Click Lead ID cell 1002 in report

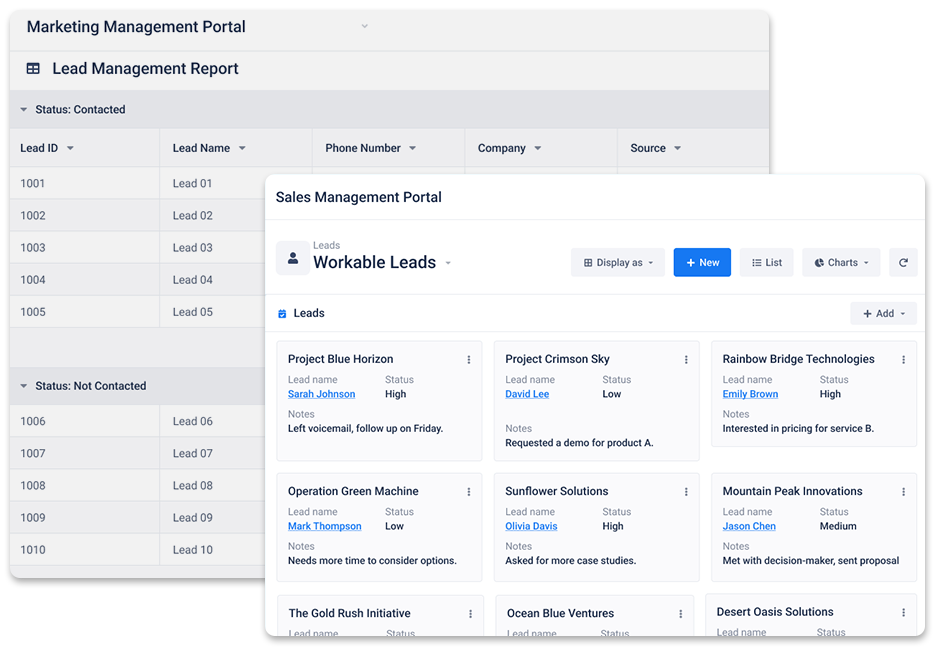(x=85, y=216)
